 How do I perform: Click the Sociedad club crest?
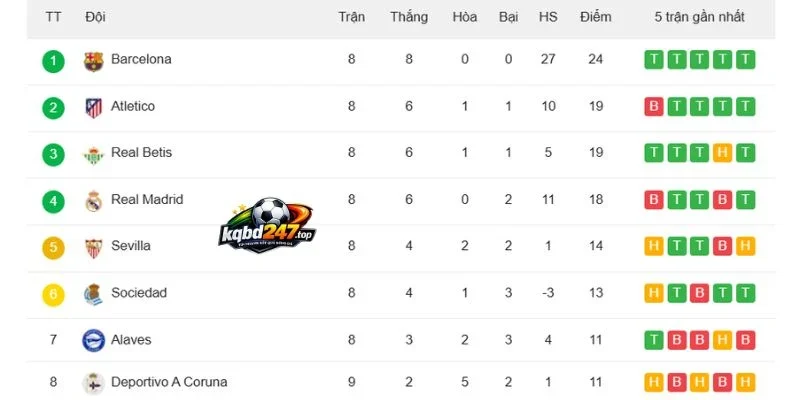coord(94,295)
